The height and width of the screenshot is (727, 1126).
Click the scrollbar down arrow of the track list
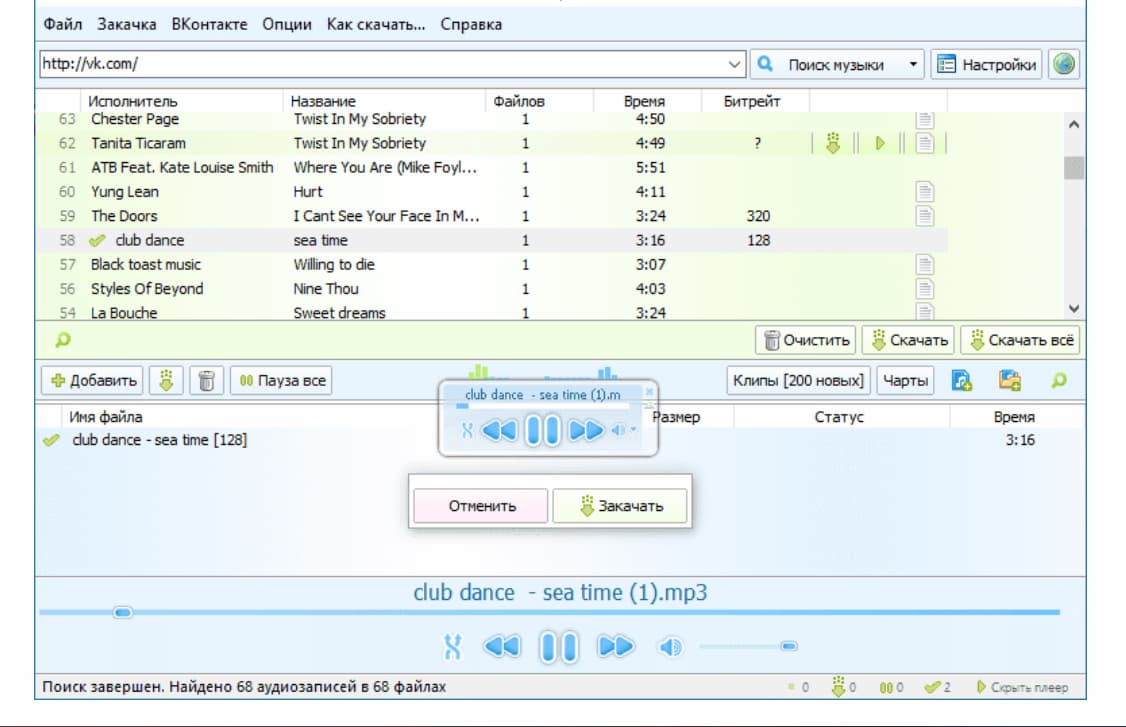point(1074,308)
